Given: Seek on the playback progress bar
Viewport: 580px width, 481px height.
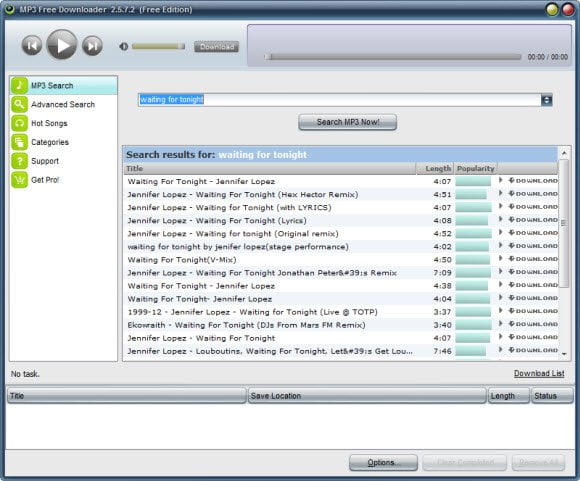Looking at the screenshot, I should click(393, 57).
